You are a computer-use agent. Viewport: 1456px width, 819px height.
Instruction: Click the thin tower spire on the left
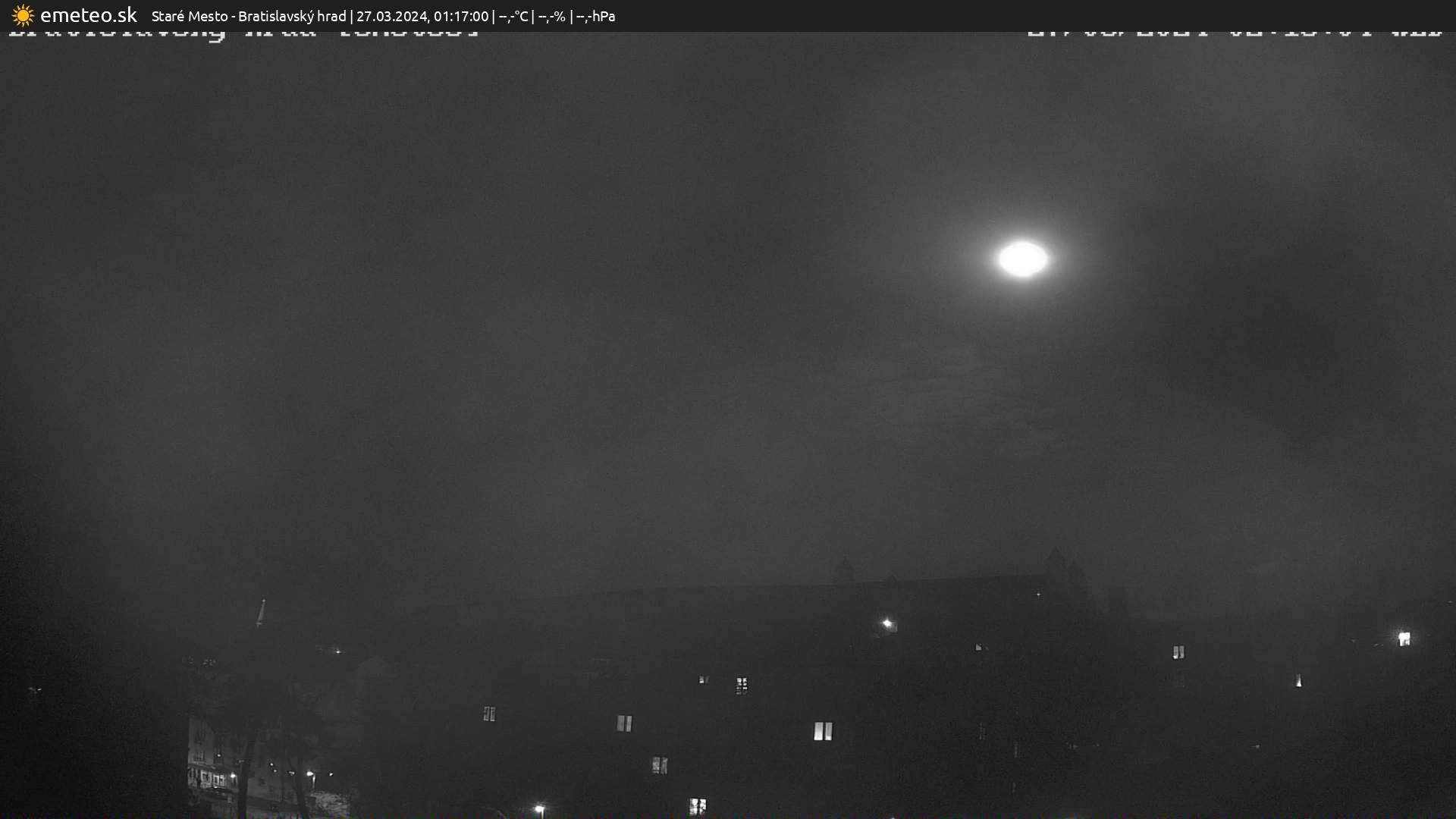[x=261, y=613]
